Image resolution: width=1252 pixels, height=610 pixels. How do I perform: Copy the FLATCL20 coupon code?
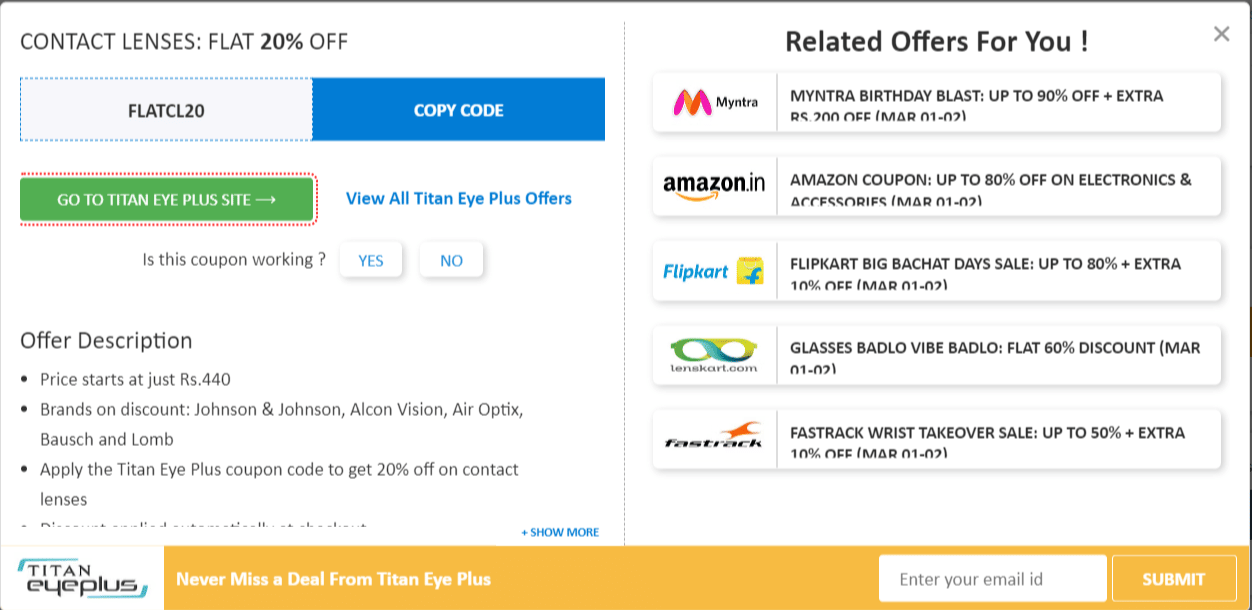458,110
